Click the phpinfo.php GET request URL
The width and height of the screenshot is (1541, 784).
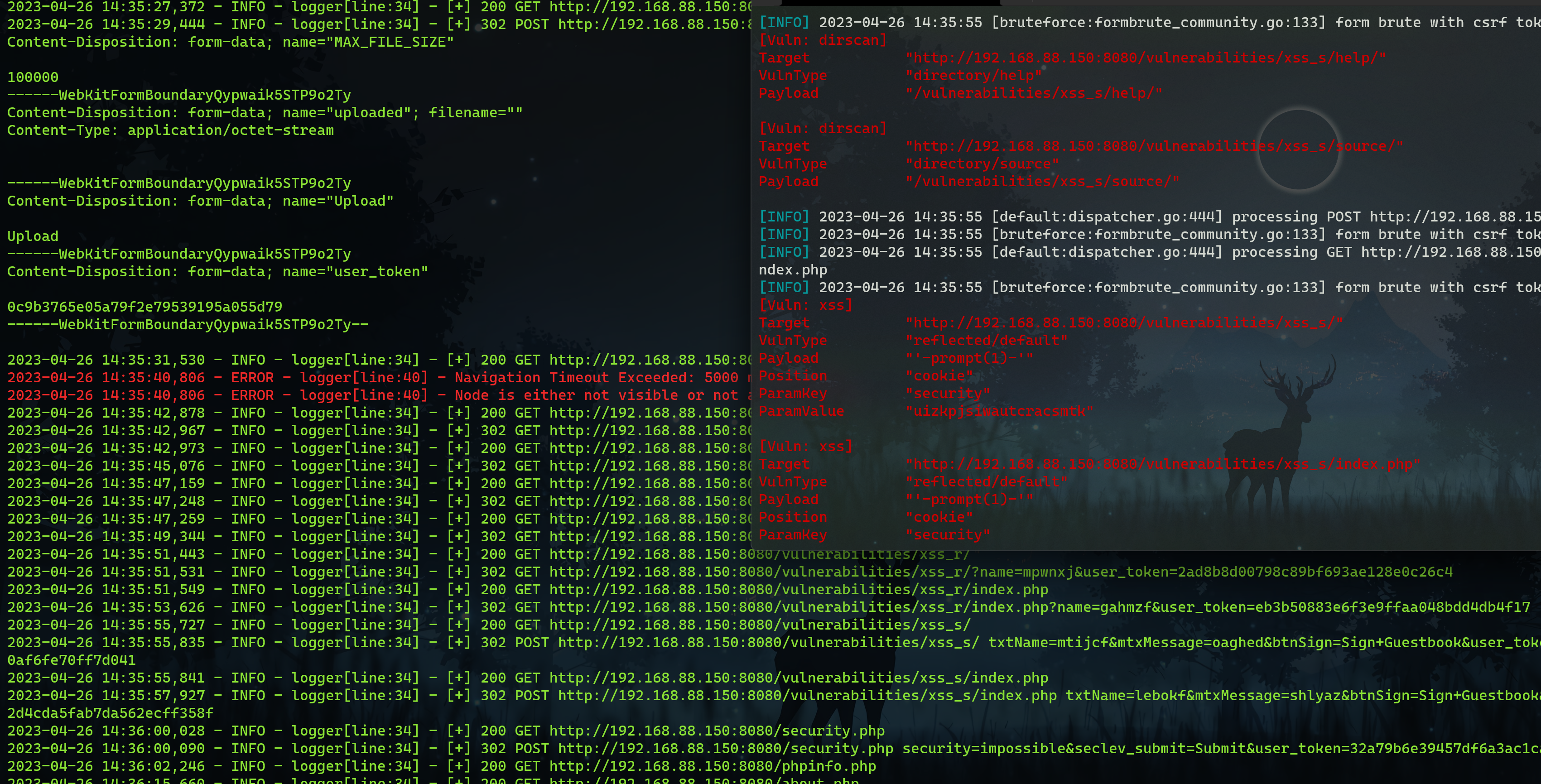click(712, 767)
